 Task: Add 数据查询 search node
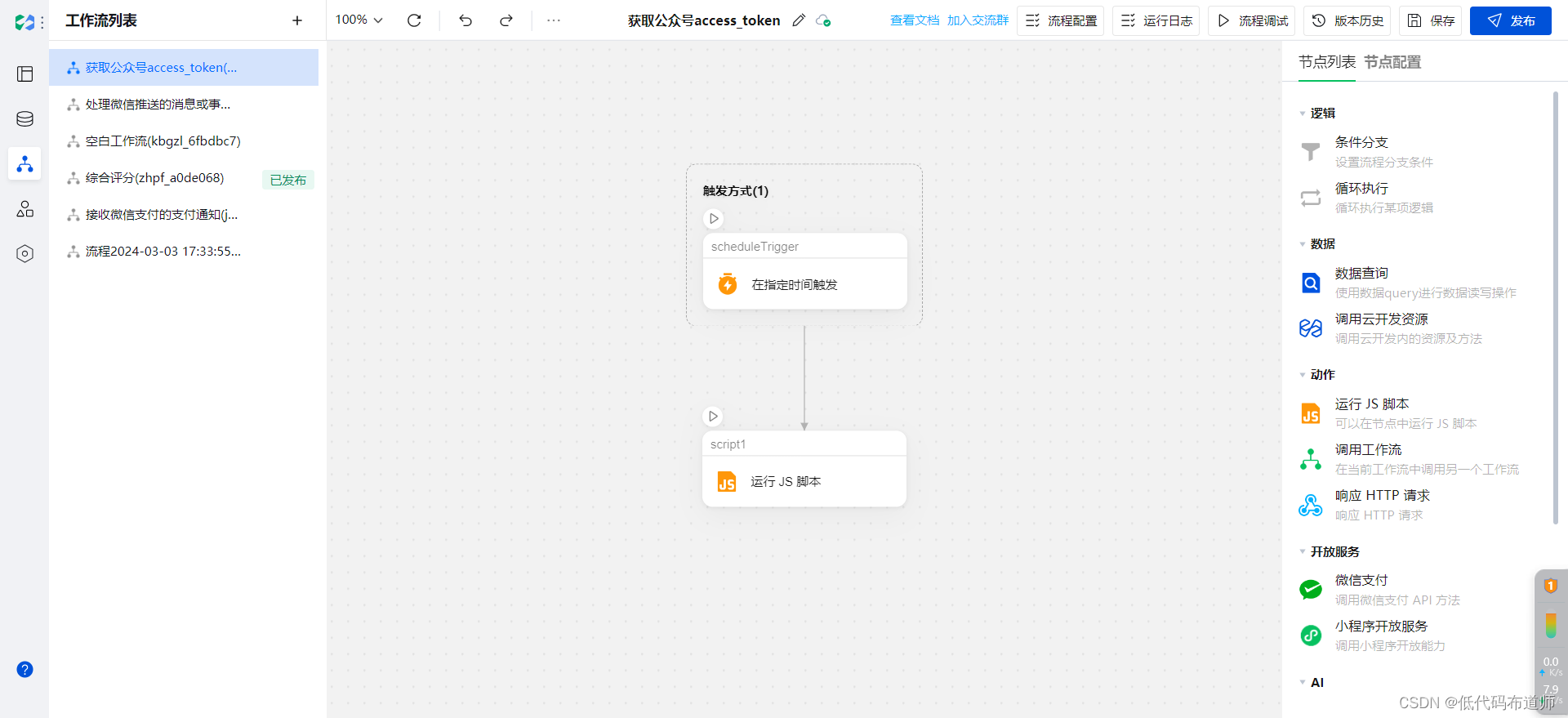(1311, 283)
